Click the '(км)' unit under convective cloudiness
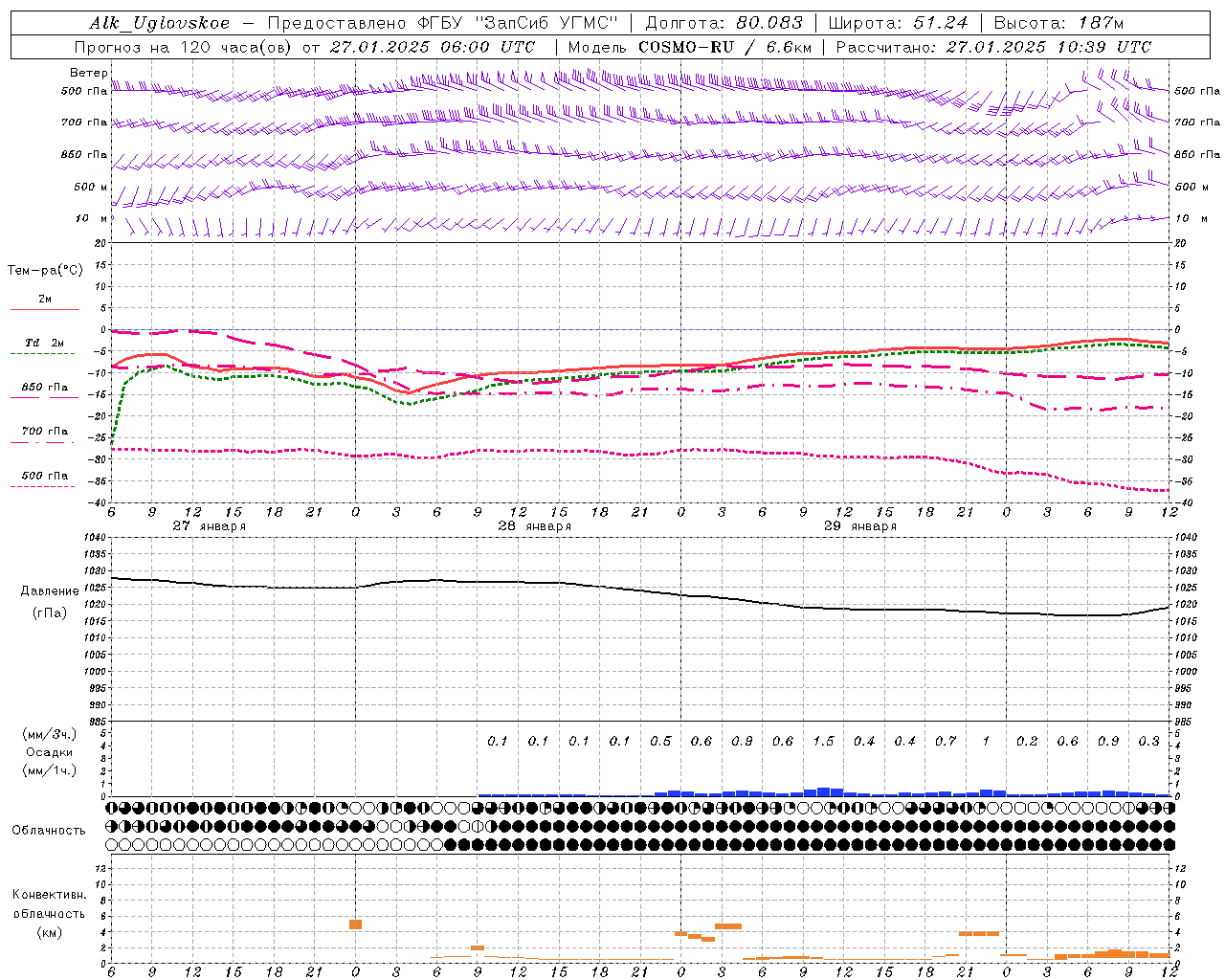 coord(49,932)
